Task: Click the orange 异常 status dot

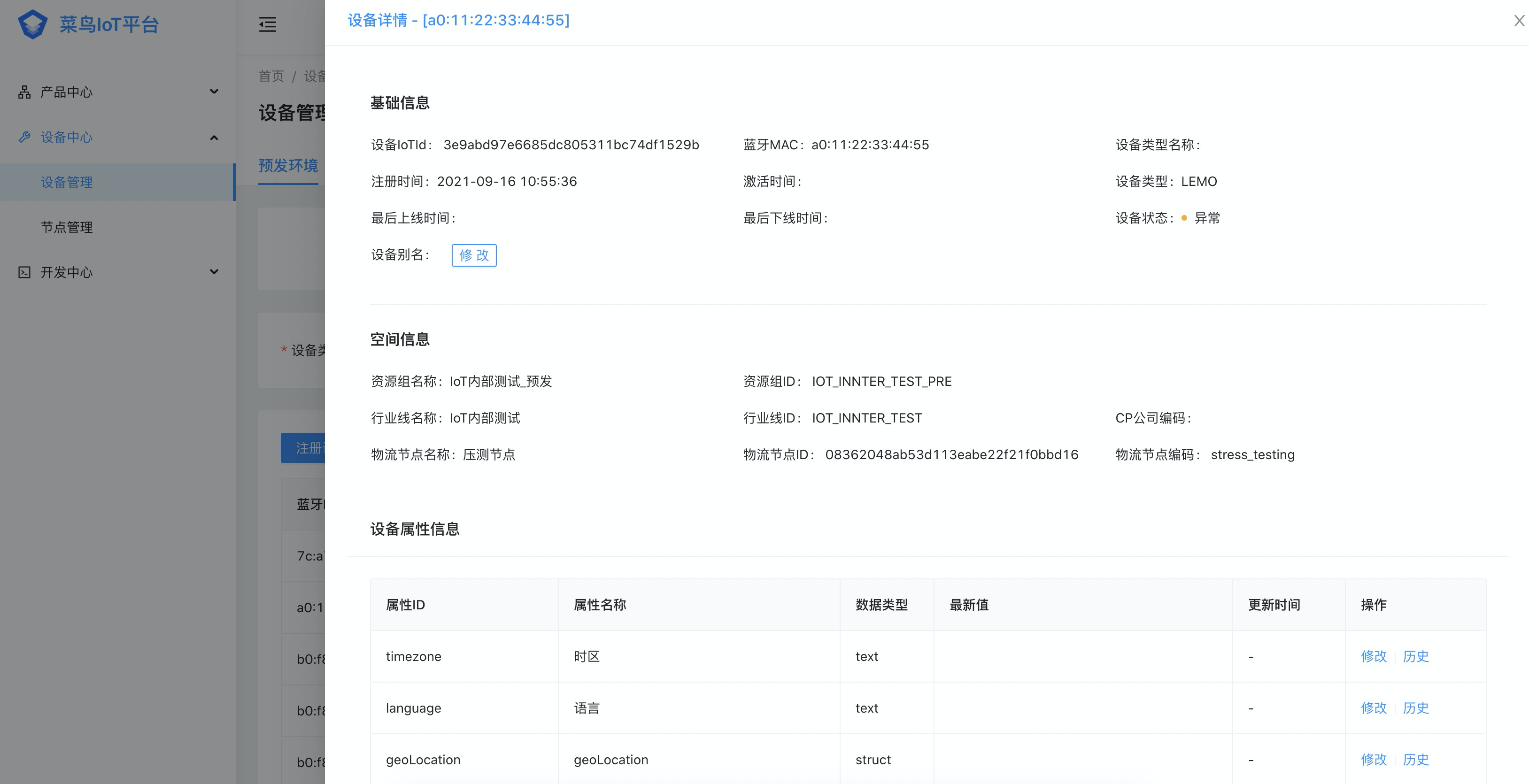Action: coord(1184,218)
